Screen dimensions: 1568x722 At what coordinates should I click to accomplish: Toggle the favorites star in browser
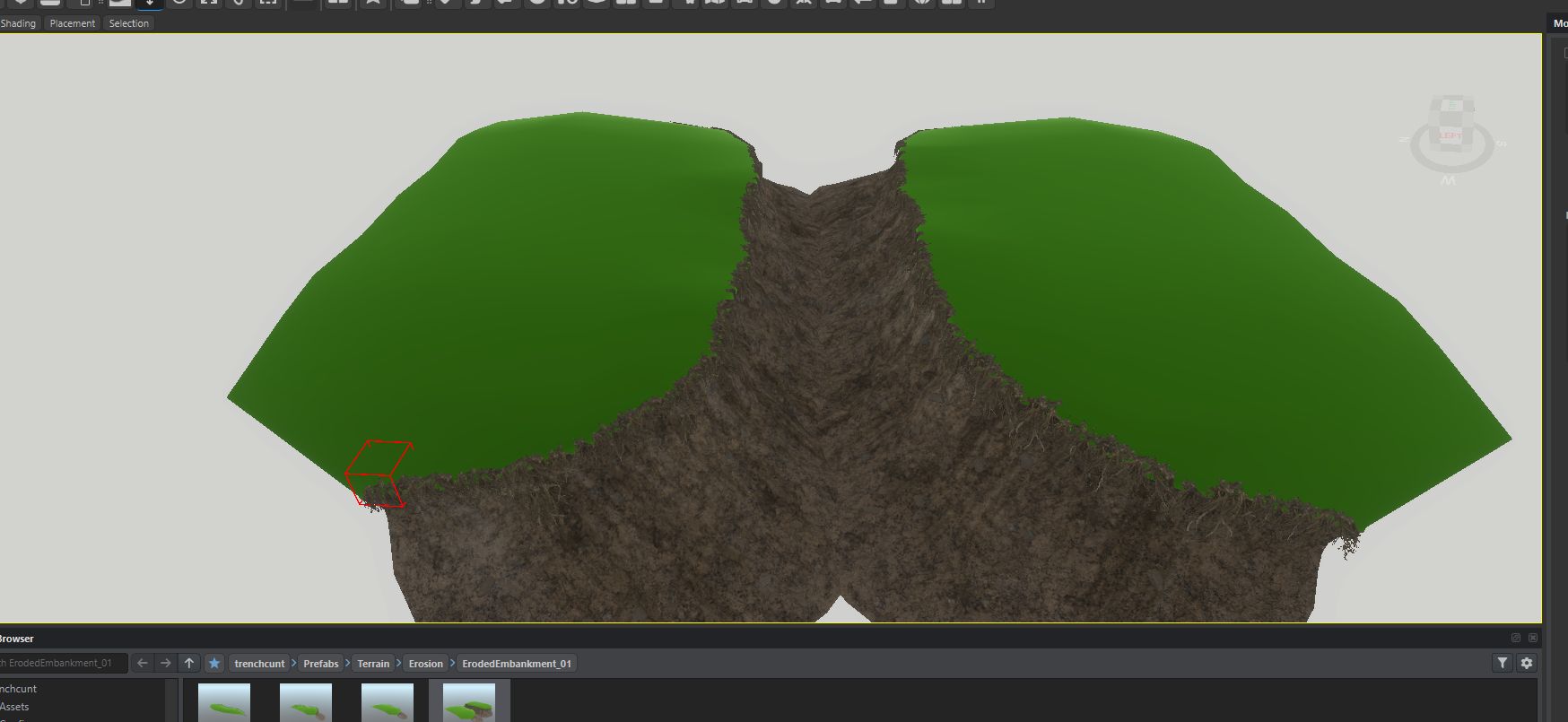(214, 663)
